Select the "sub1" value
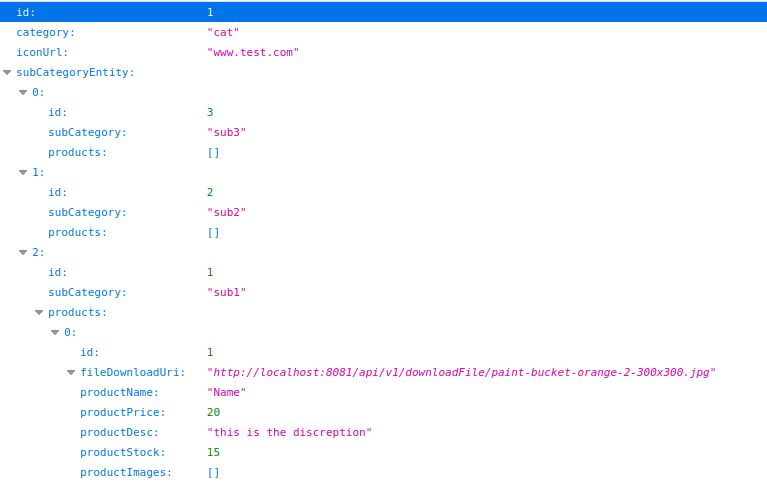The height and width of the screenshot is (500, 767). (226, 293)
